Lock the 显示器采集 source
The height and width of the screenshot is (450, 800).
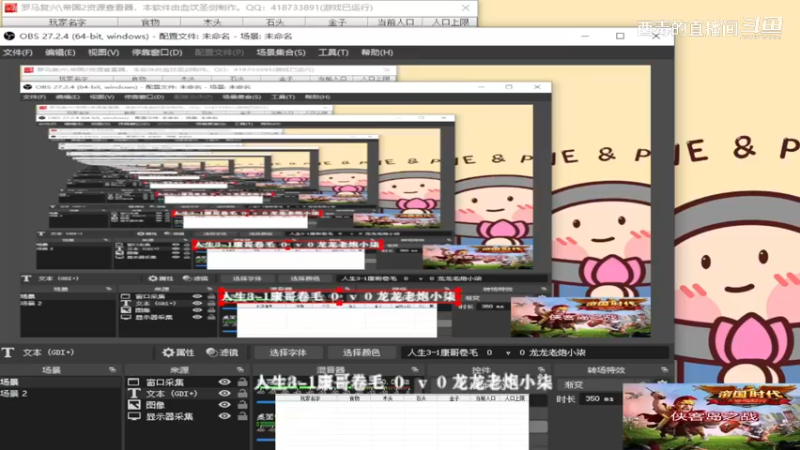242,416
